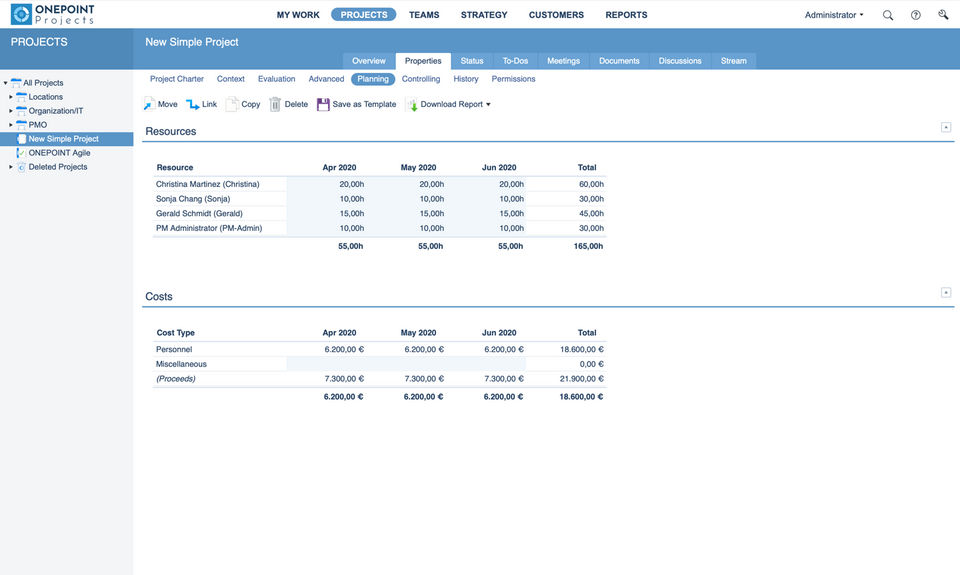Click the settings wrench icon

coord(942,15)
